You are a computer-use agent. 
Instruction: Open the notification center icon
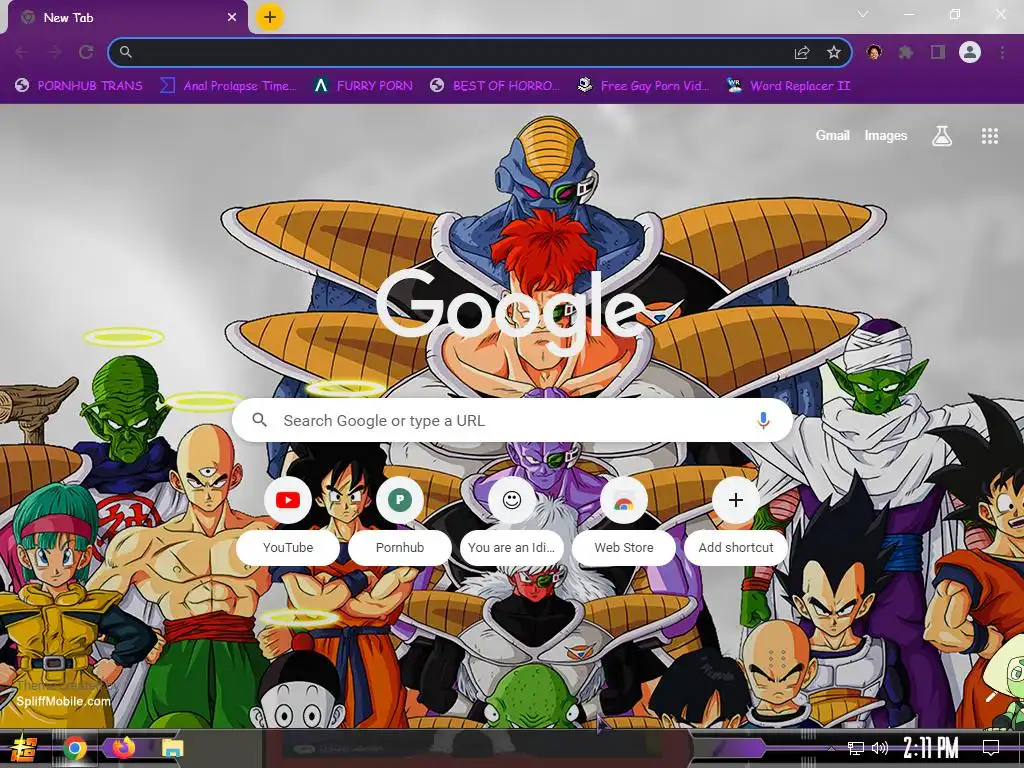pyautogui.click(x=991, y=748)
